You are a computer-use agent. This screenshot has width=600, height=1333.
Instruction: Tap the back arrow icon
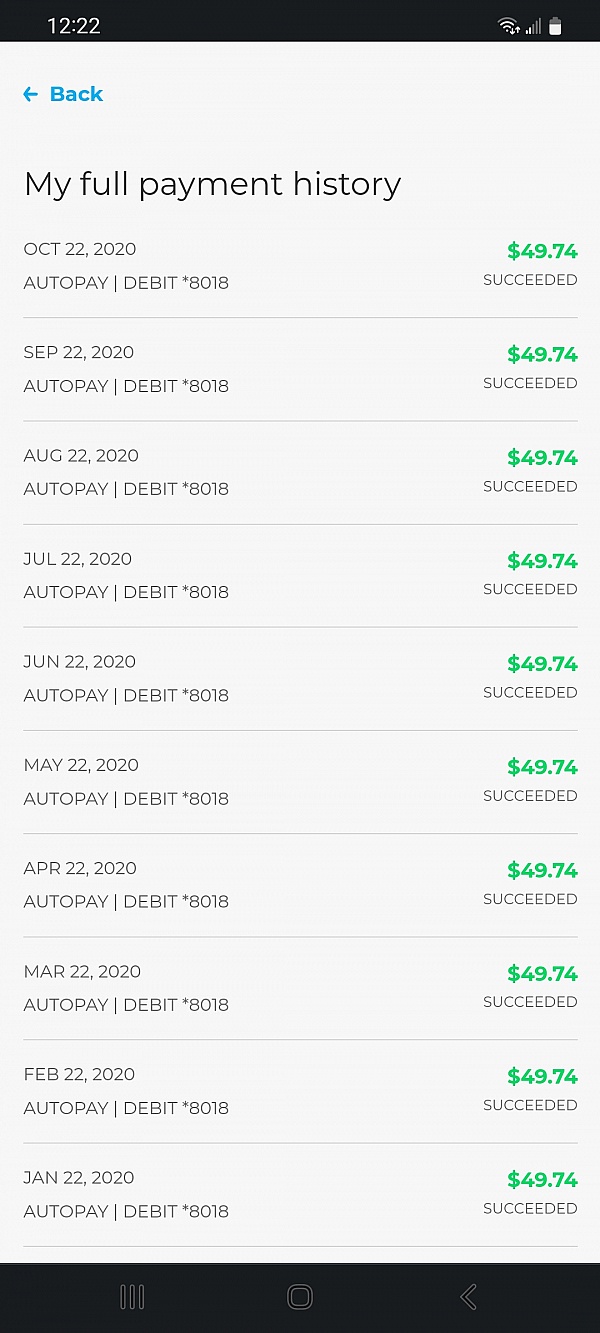(30, 94)
